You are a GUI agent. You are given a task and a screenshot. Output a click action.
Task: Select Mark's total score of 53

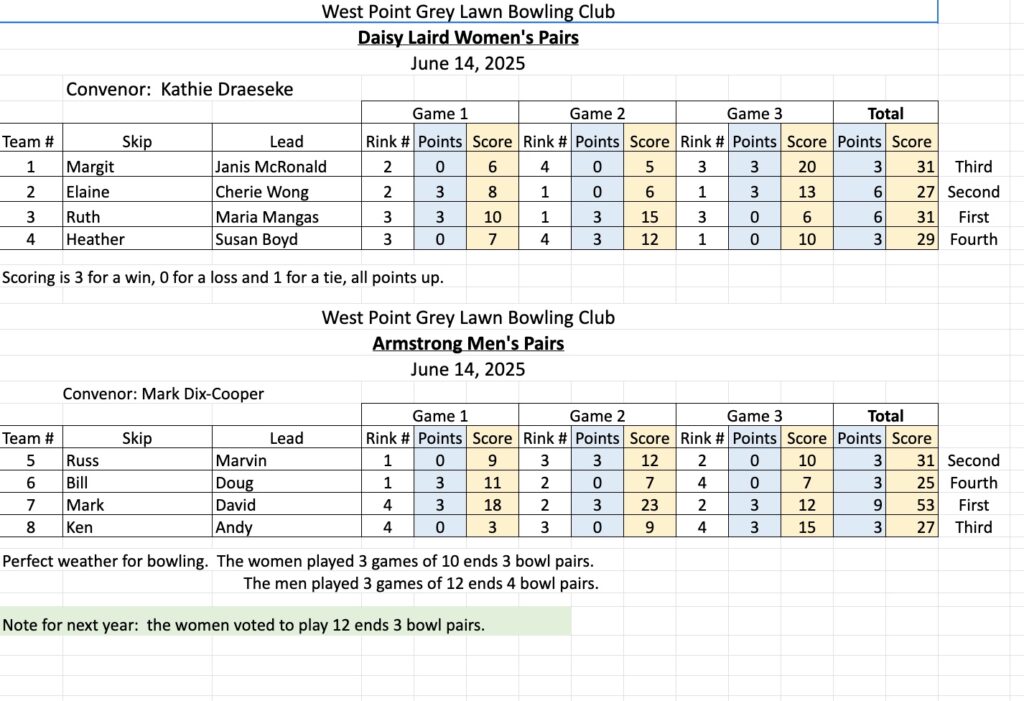pos(912,505)
